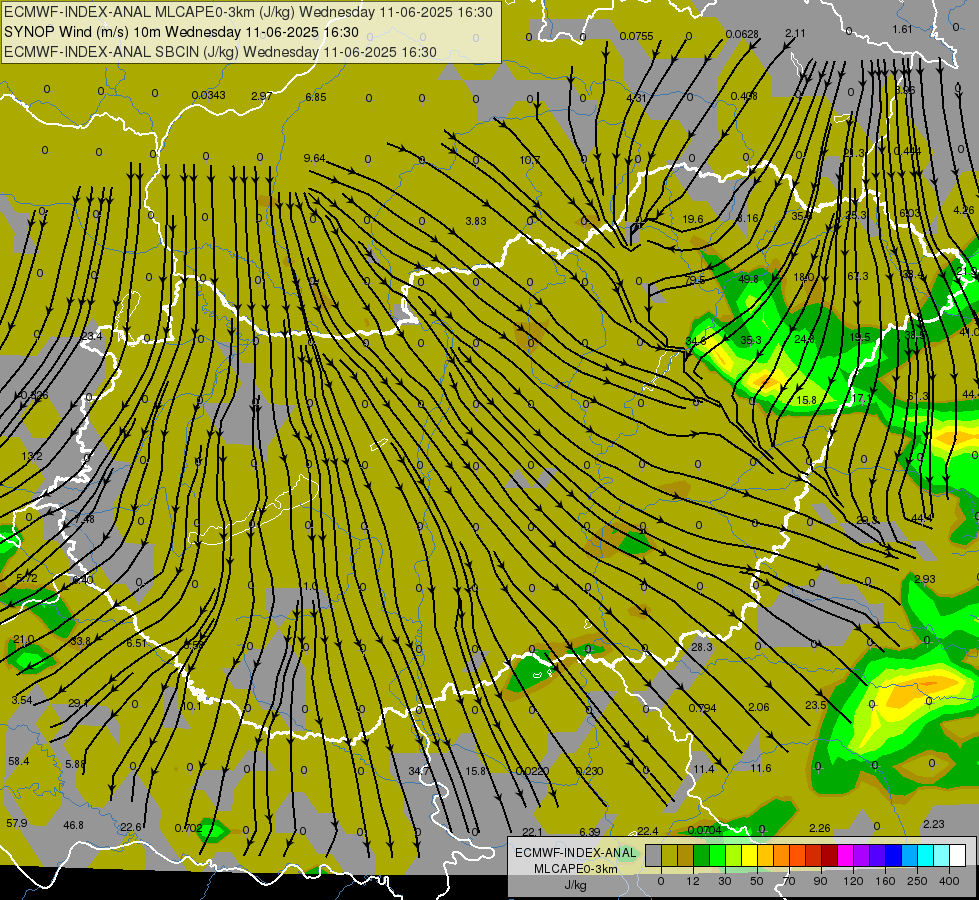This screenshot has width=979, height=900.
Task: Click the map value 34.6
Action: tap(696, 341)
